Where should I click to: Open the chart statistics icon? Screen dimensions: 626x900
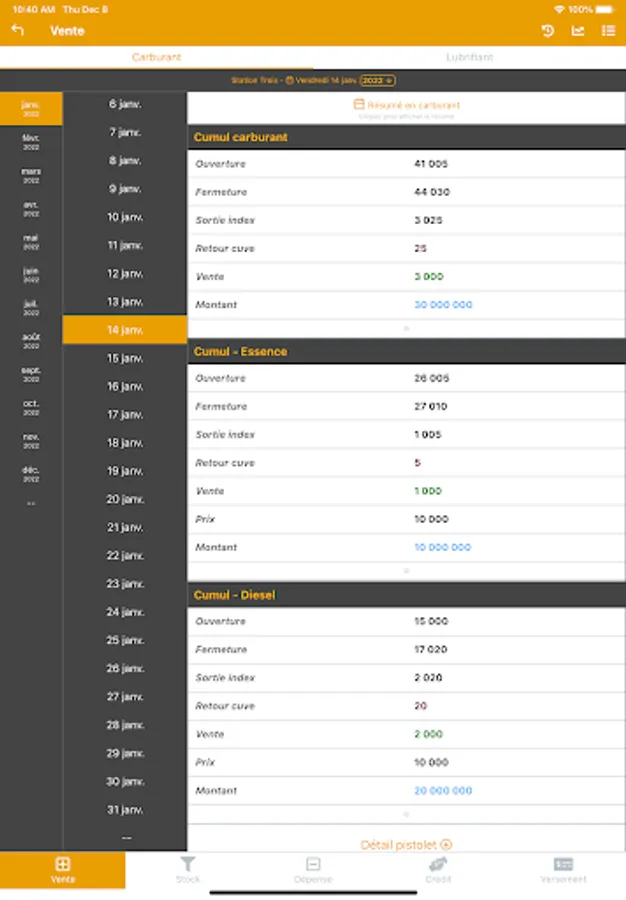coord(578,31)
